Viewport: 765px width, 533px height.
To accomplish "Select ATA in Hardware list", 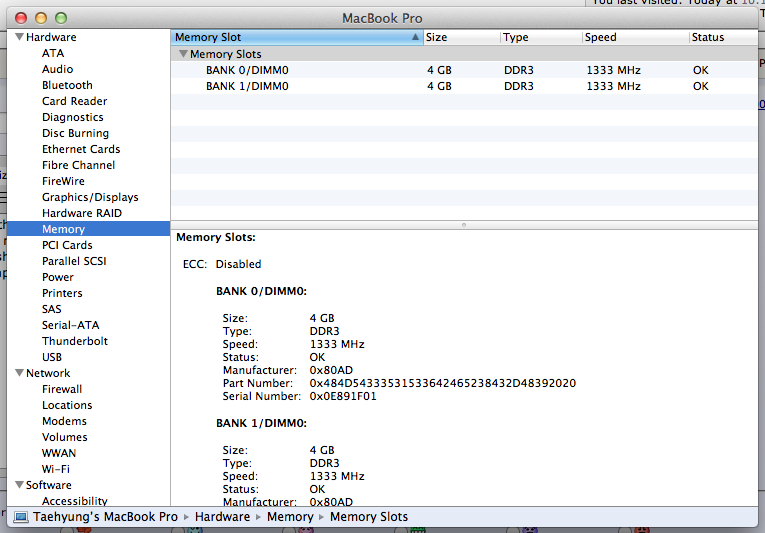I will click(x=53, y=53).
